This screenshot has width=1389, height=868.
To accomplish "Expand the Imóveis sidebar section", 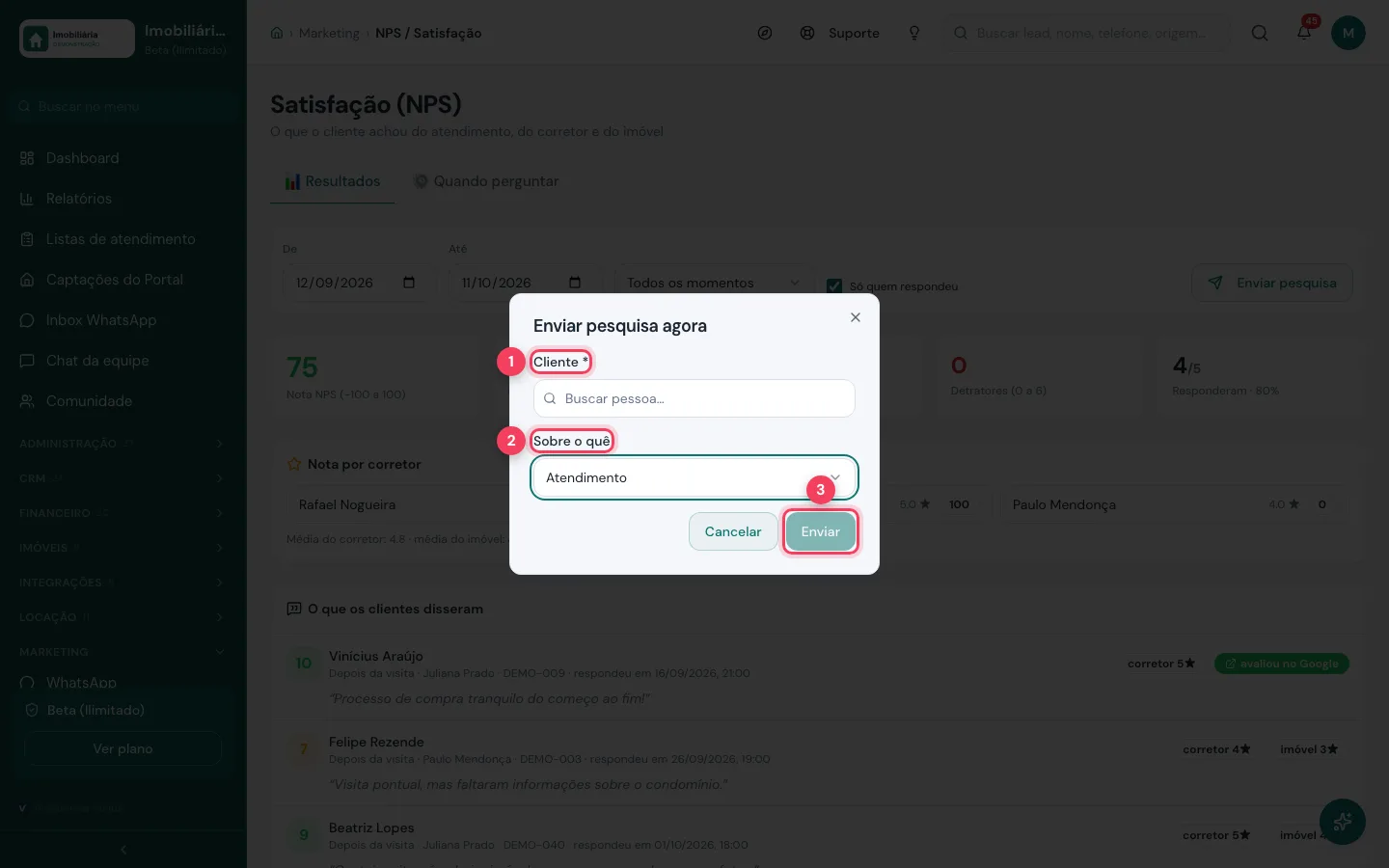I will (x=123, y=548).
